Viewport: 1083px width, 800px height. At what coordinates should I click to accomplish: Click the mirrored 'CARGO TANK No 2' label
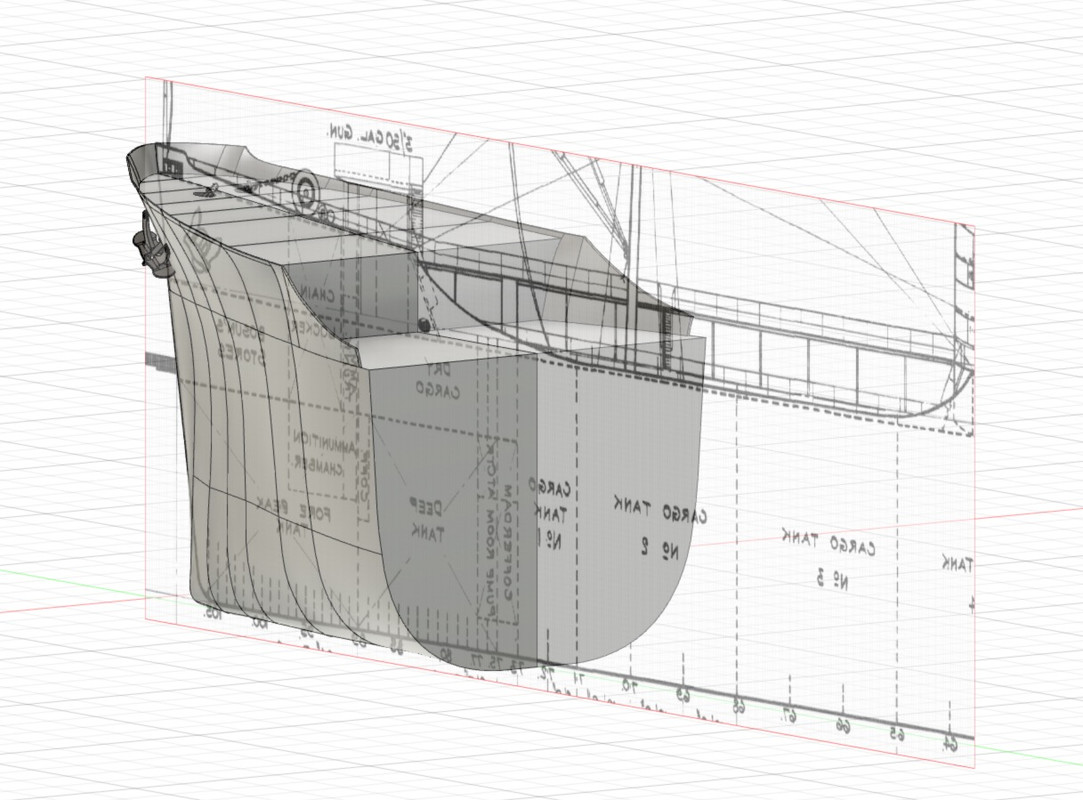(660, 530)
